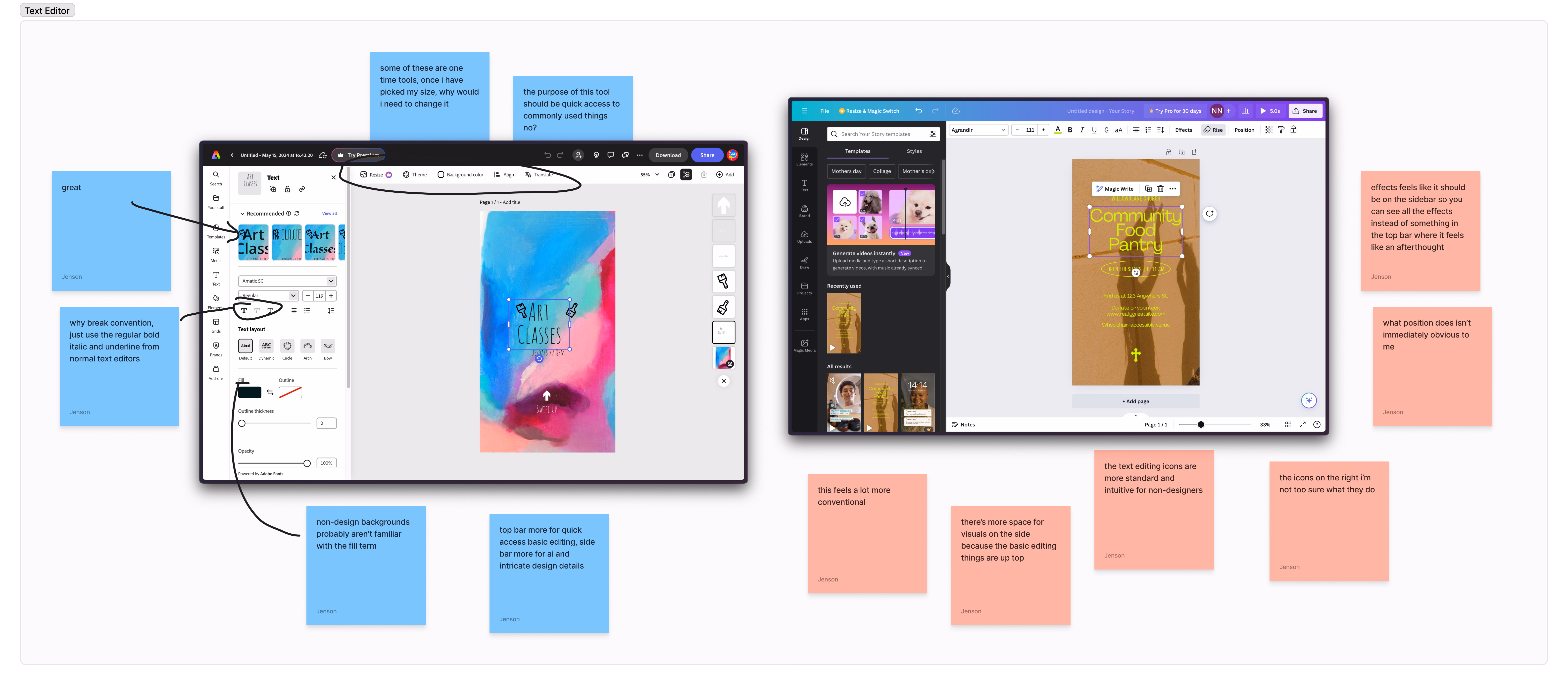Click the copy style paint roller icon in Canva
Image resolution: width=1568 pixels, height=685 pixels.
point(1281,130)
